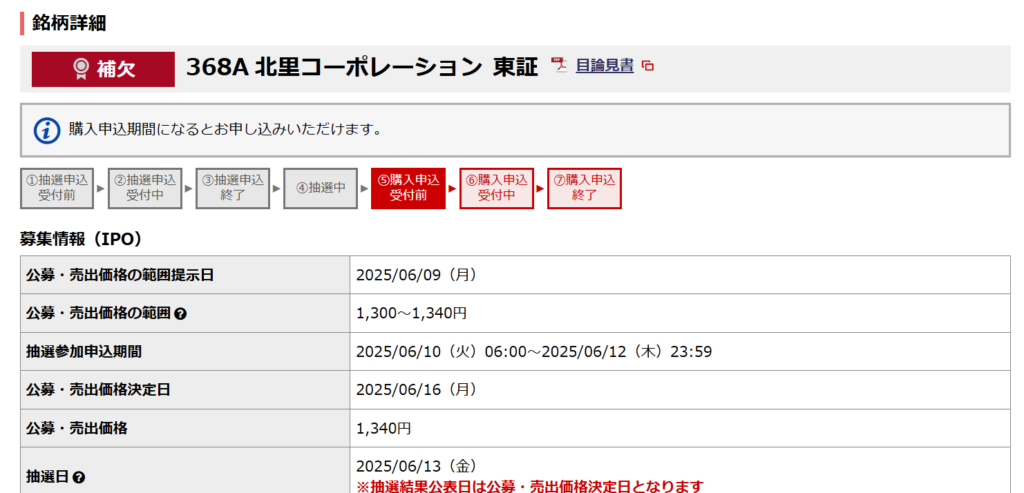Open help icon beside 公募・売出価格の範囲
Viewport: 1024px width, 493px height.
click(x=181, y=314)
